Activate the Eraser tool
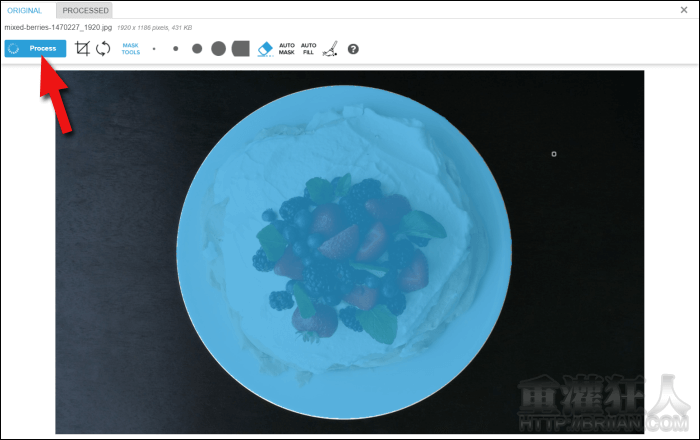Image resolution: width=700 pixels, height=440 pixels. coord(265,48)
